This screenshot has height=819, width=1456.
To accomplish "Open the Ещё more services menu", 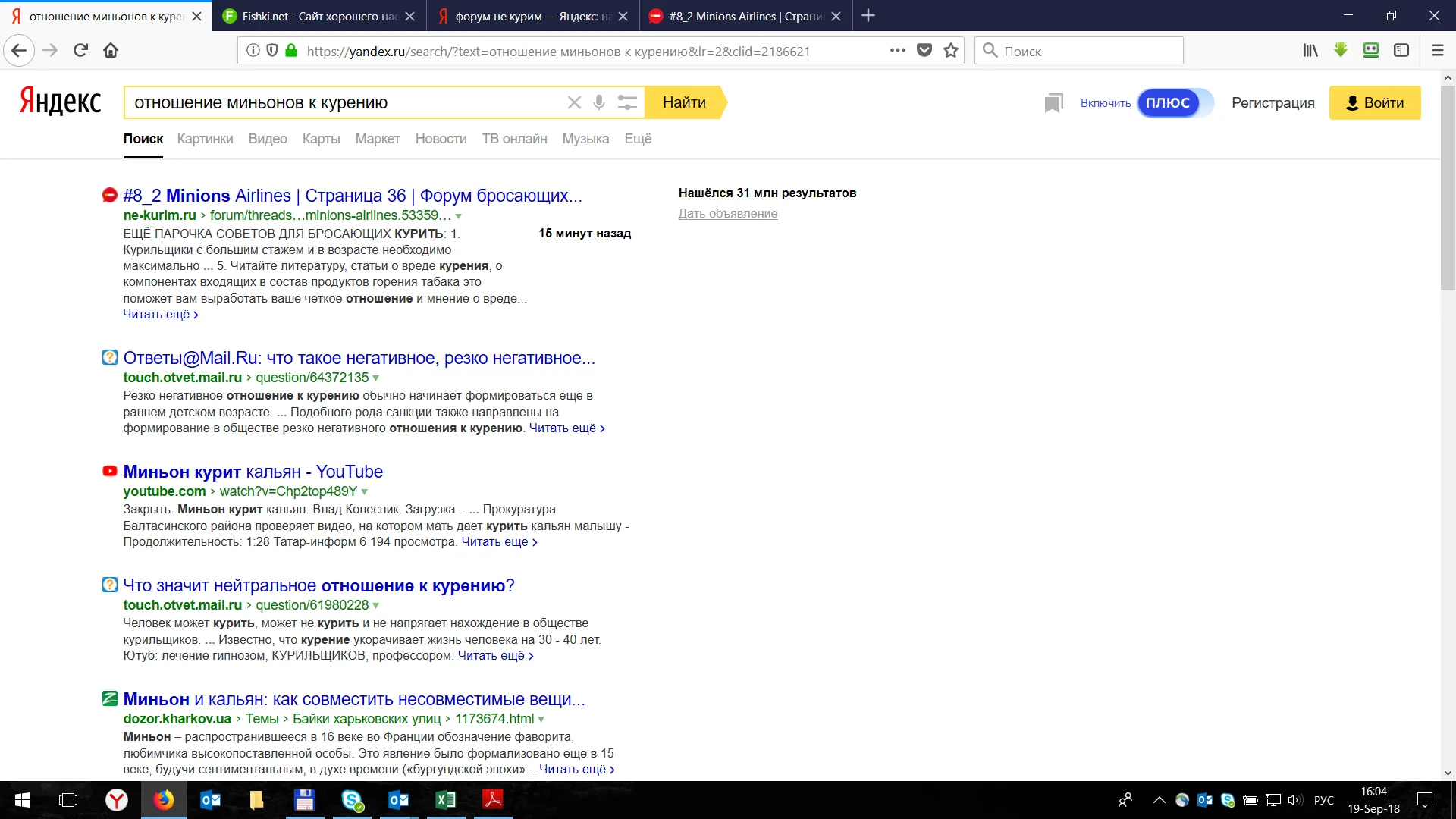I will pos(638,139).
